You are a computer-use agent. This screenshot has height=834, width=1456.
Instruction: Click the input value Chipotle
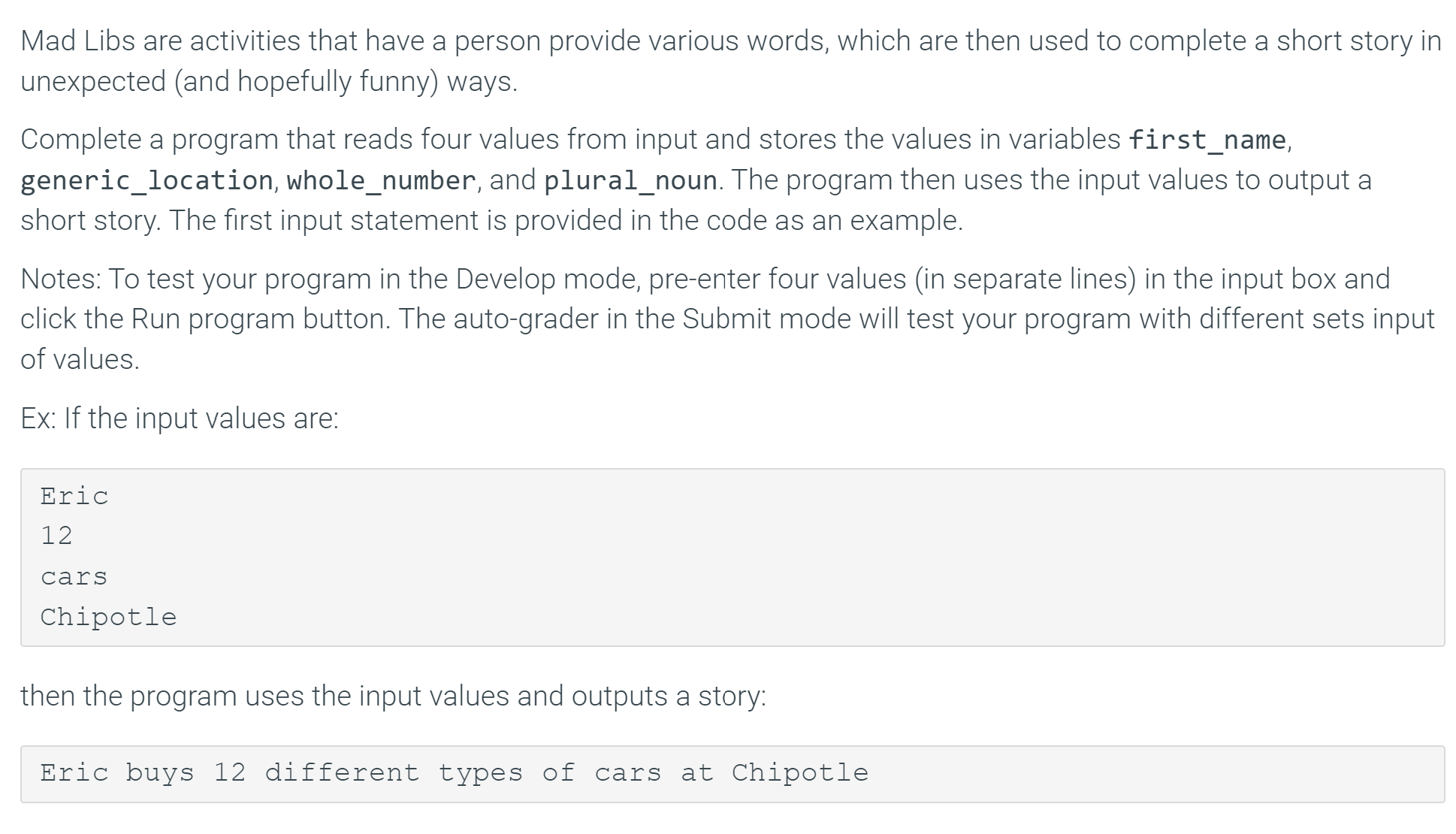[x=108, y=617]
